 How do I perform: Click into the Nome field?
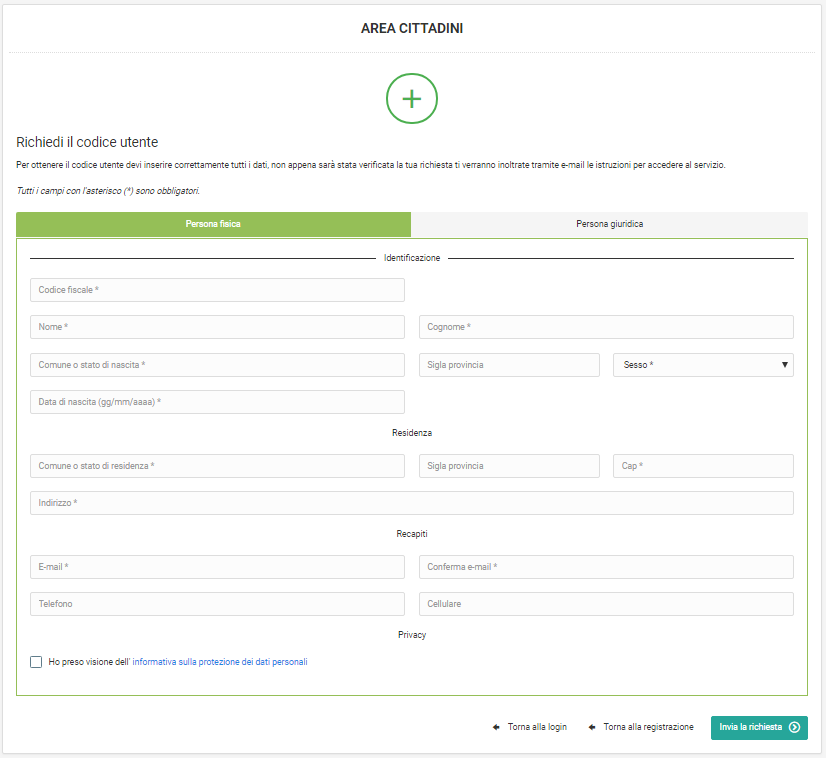pos(217,327)
